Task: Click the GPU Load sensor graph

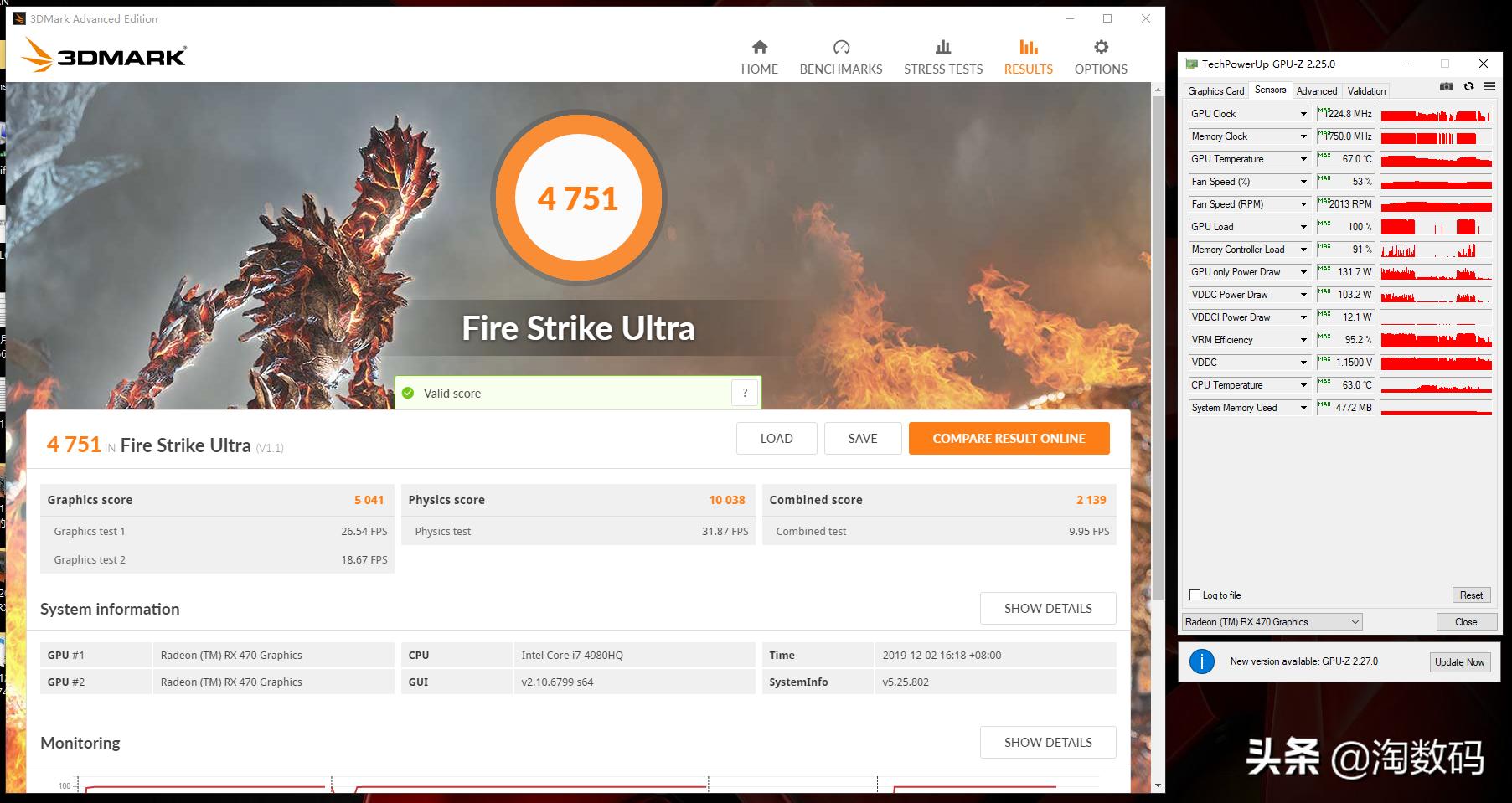Action: click(x=1436, y=227)
